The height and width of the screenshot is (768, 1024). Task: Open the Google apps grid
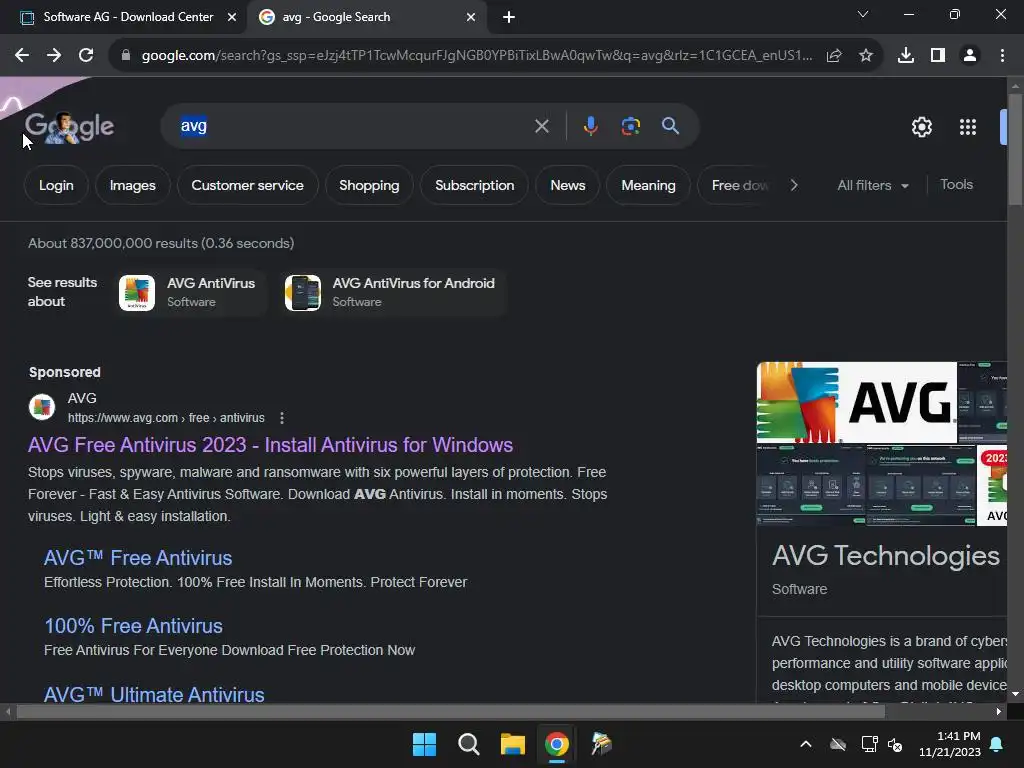pos(968,127)
